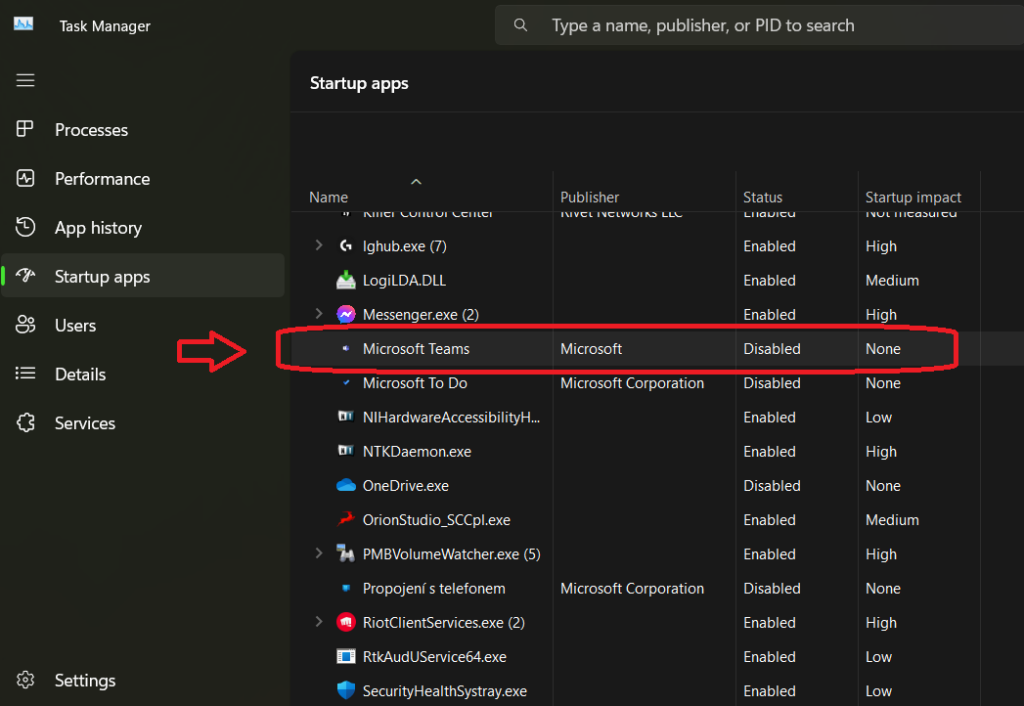Expand the RiotClientServices.exe (2) group
Screen dimensions: 1024x706
(x=319, y=622)
